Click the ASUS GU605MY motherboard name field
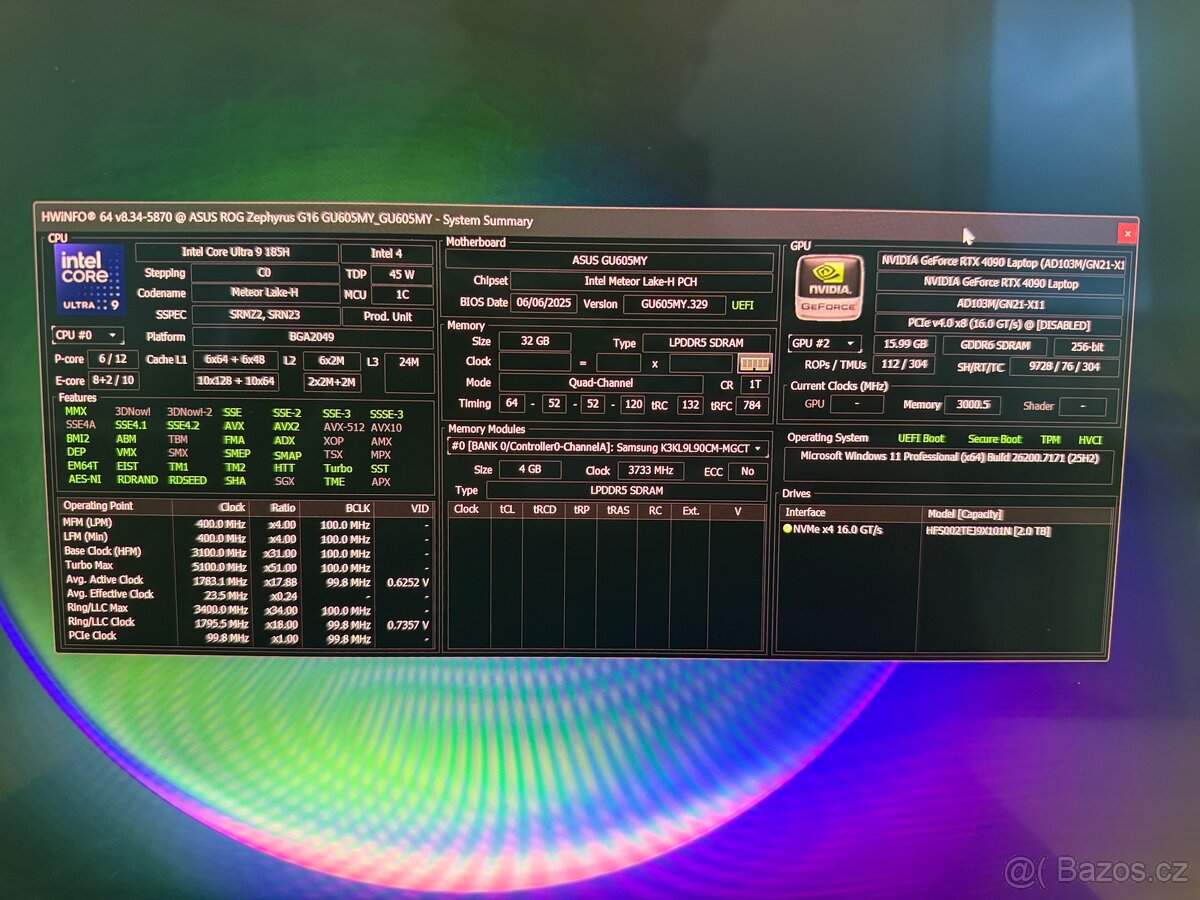Screen dimensions: 1200x900 (609, 261)
